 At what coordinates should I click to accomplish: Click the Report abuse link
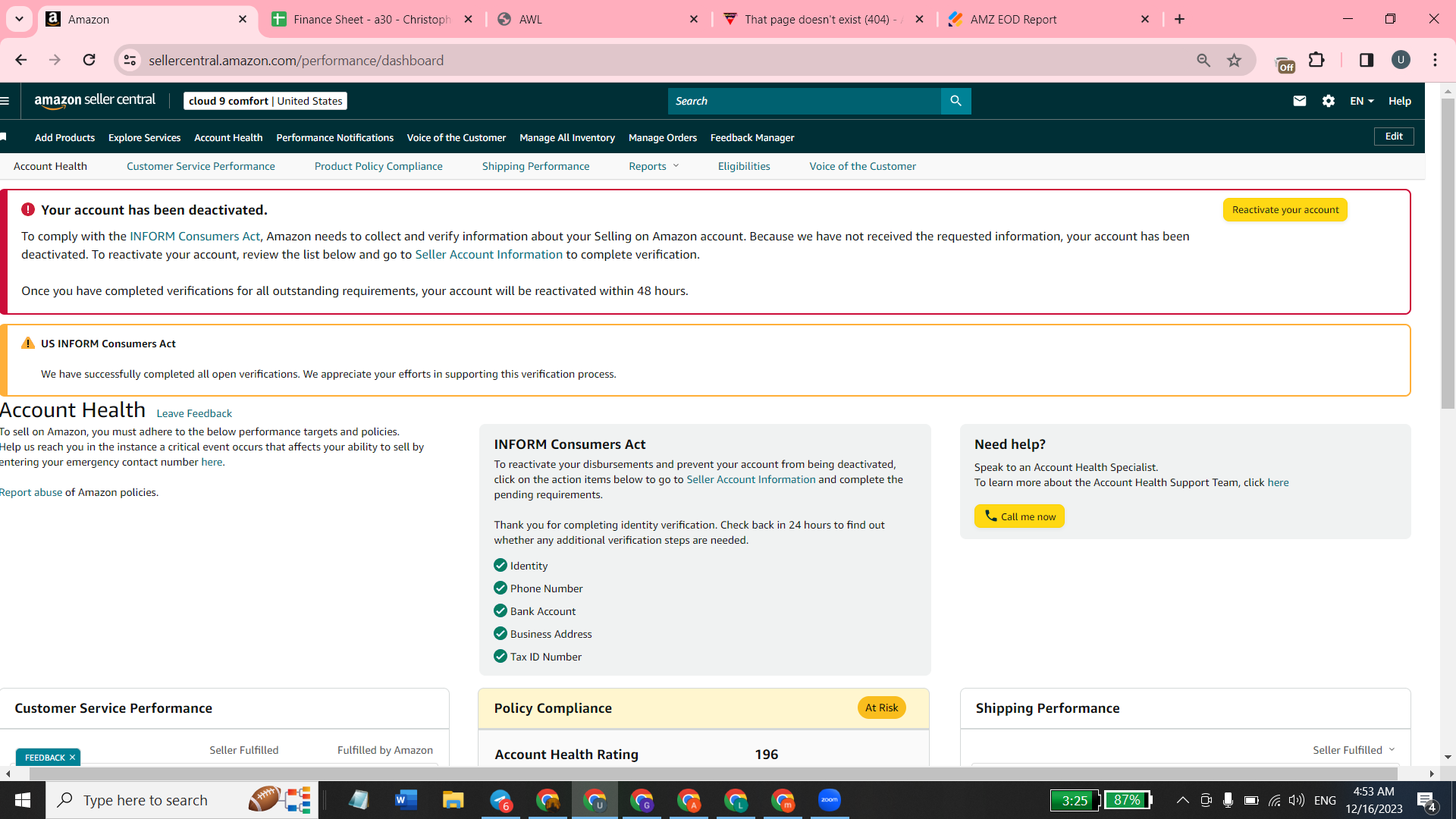(x=31, y=492)
